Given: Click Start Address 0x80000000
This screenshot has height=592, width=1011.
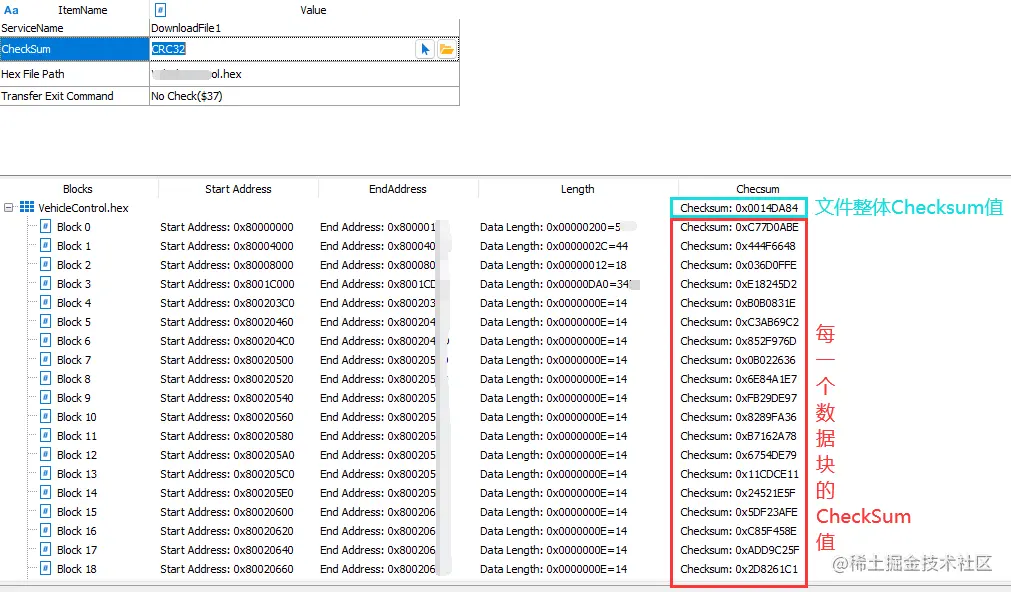Looking at the screenshot, I should point(227,227).
